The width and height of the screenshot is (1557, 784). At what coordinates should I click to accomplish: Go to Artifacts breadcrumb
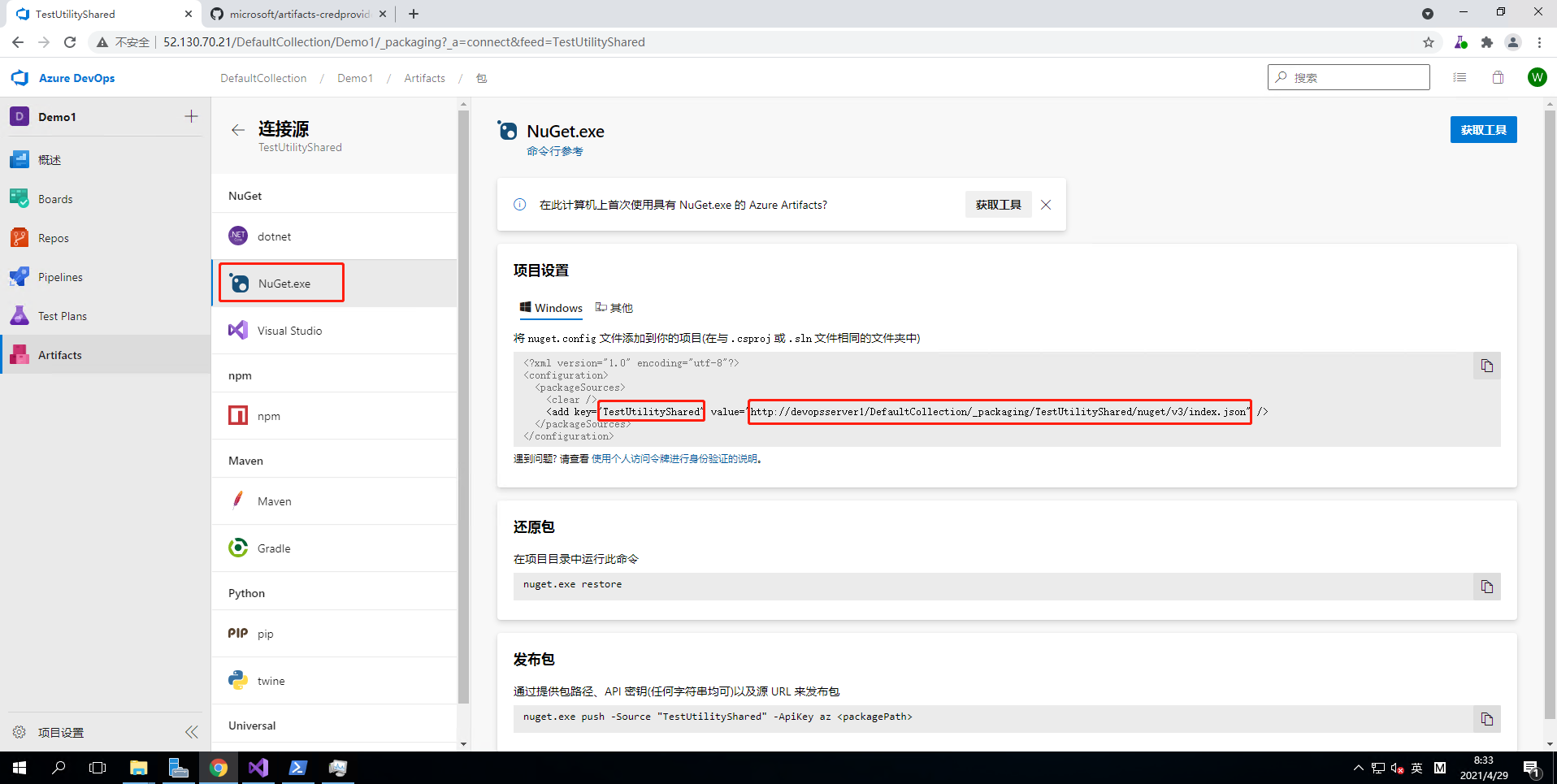424,78
